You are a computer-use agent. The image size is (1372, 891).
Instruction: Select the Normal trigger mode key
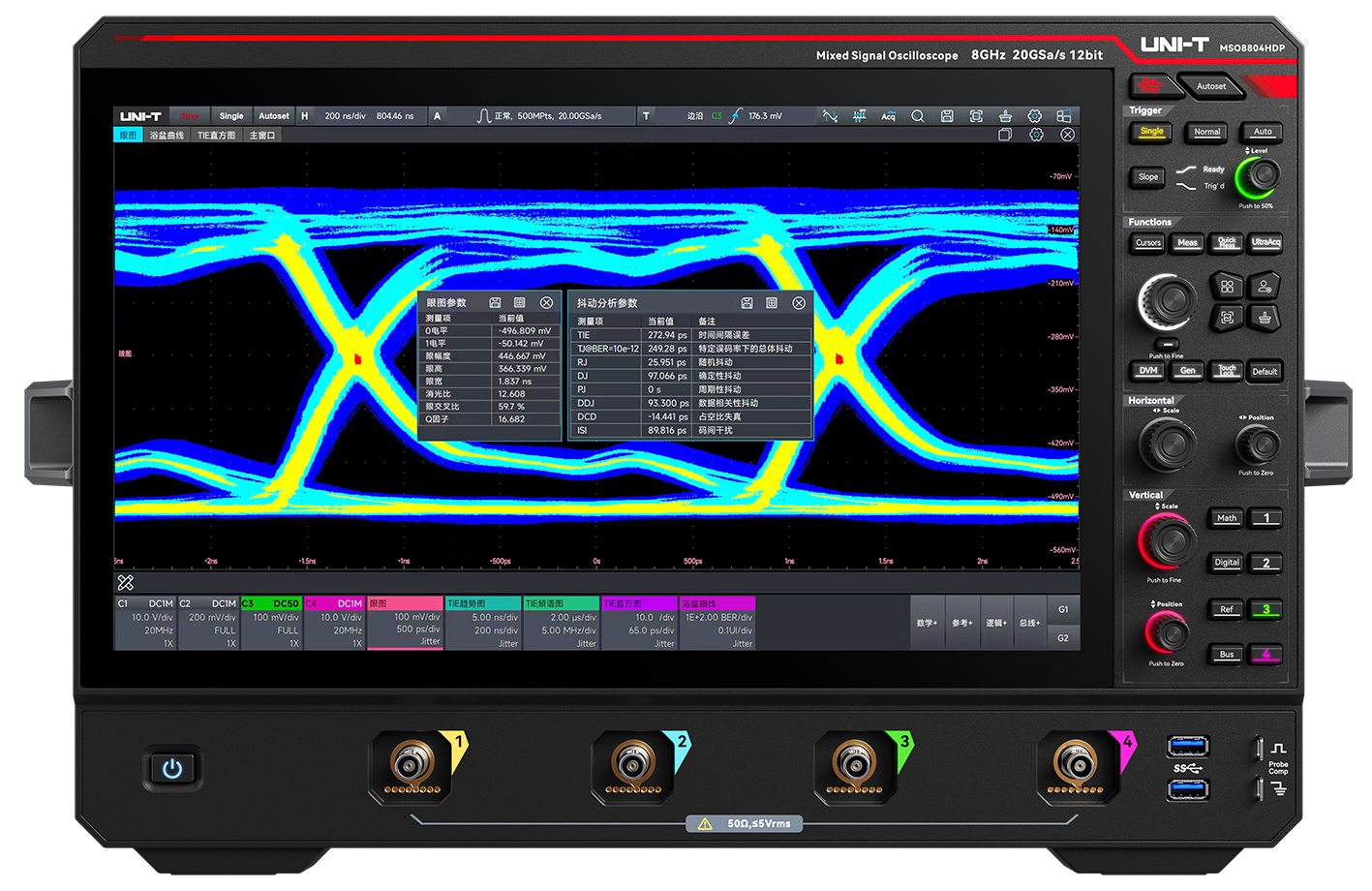pos(1206,132)
